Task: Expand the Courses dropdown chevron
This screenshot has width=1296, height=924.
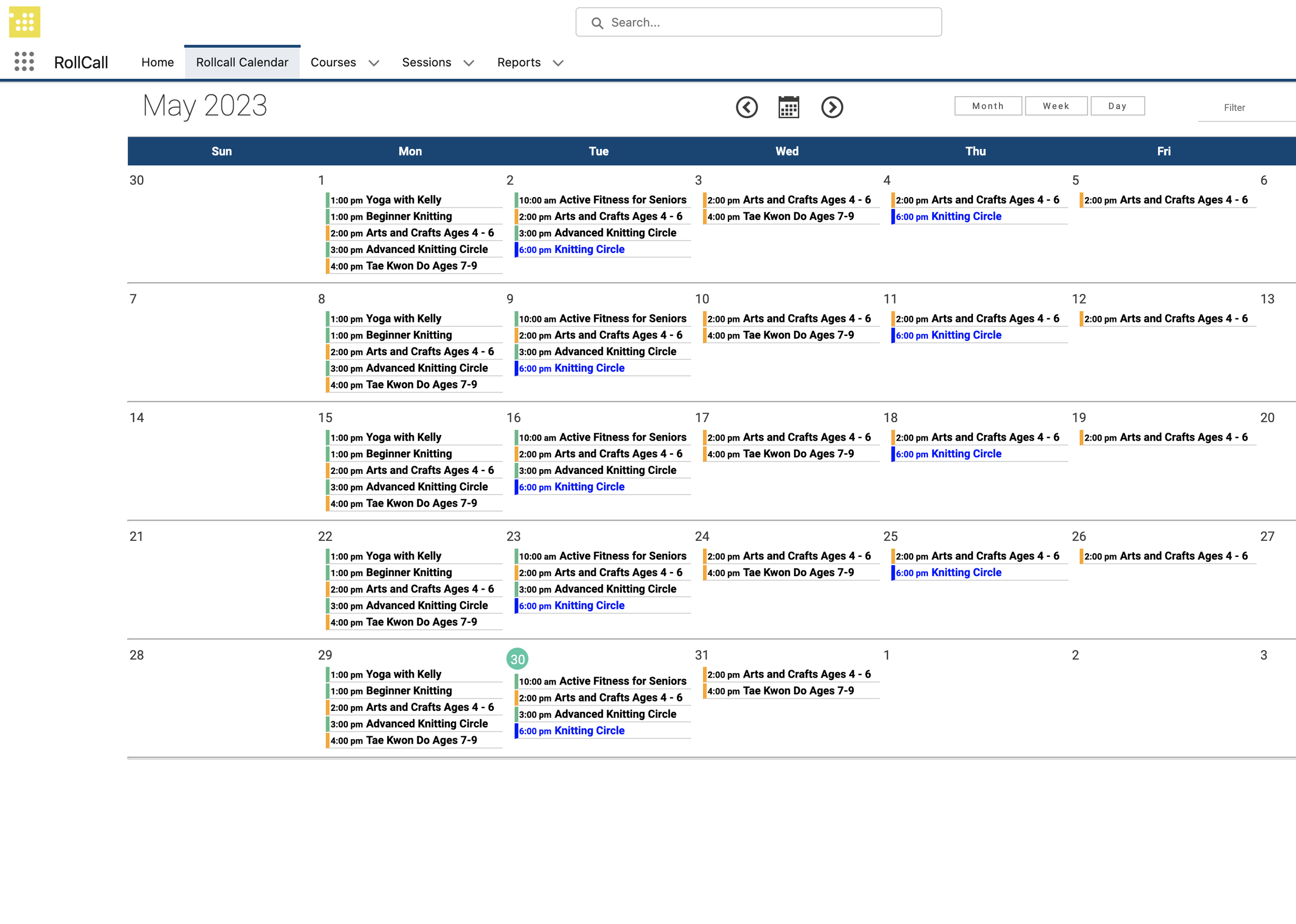Action: [x=374, y=63]
